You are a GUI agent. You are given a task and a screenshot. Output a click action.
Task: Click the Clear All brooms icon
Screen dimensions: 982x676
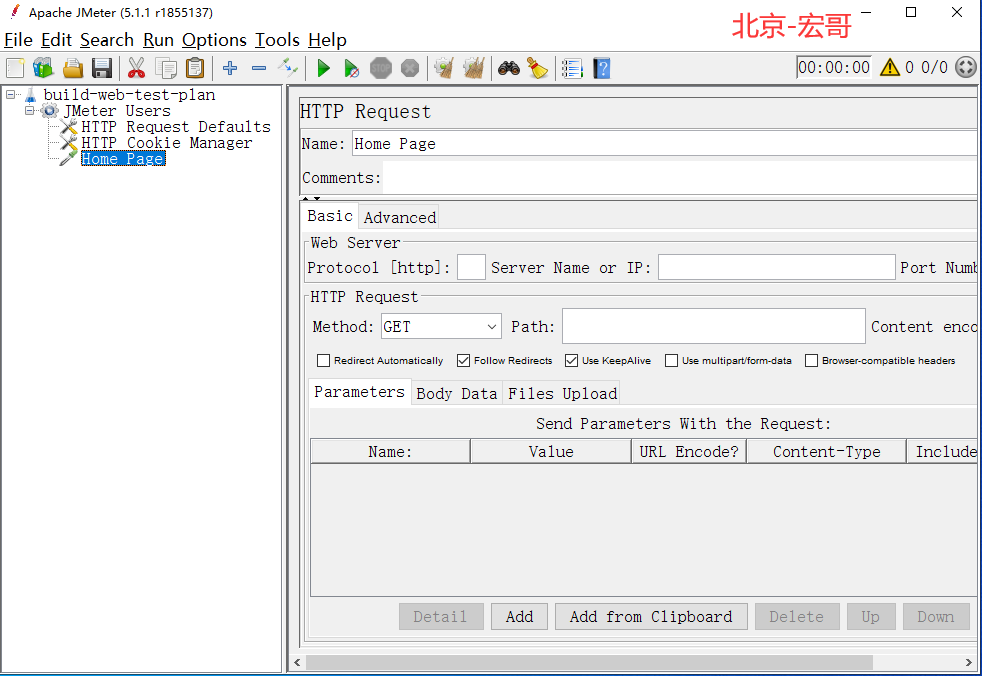click(474, 68)
